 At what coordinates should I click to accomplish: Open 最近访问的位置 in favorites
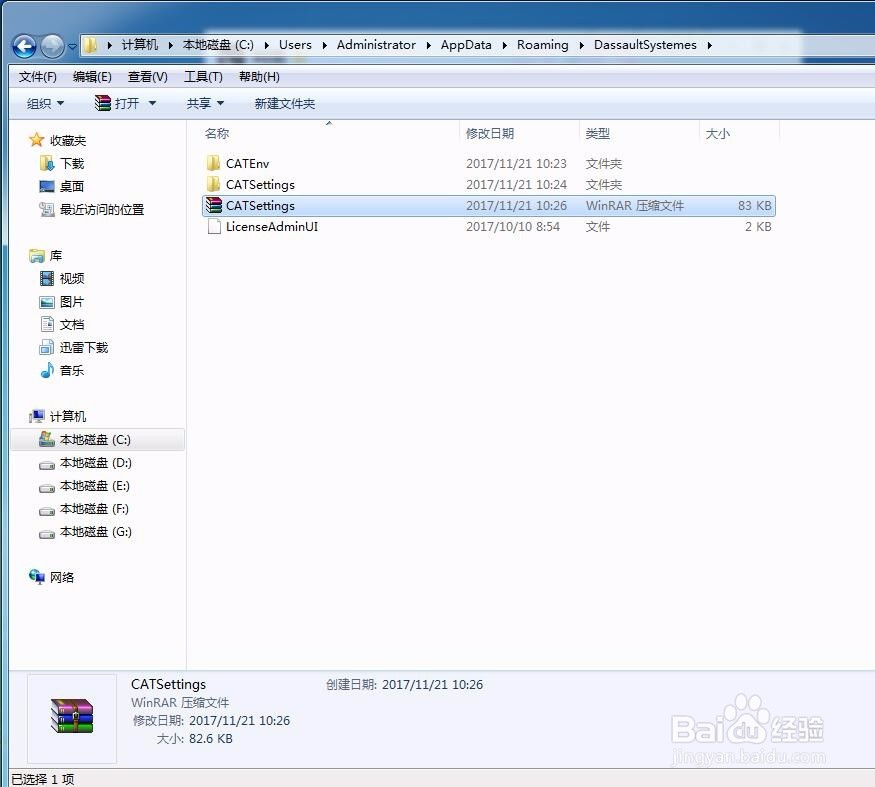[x=102, y=209]
